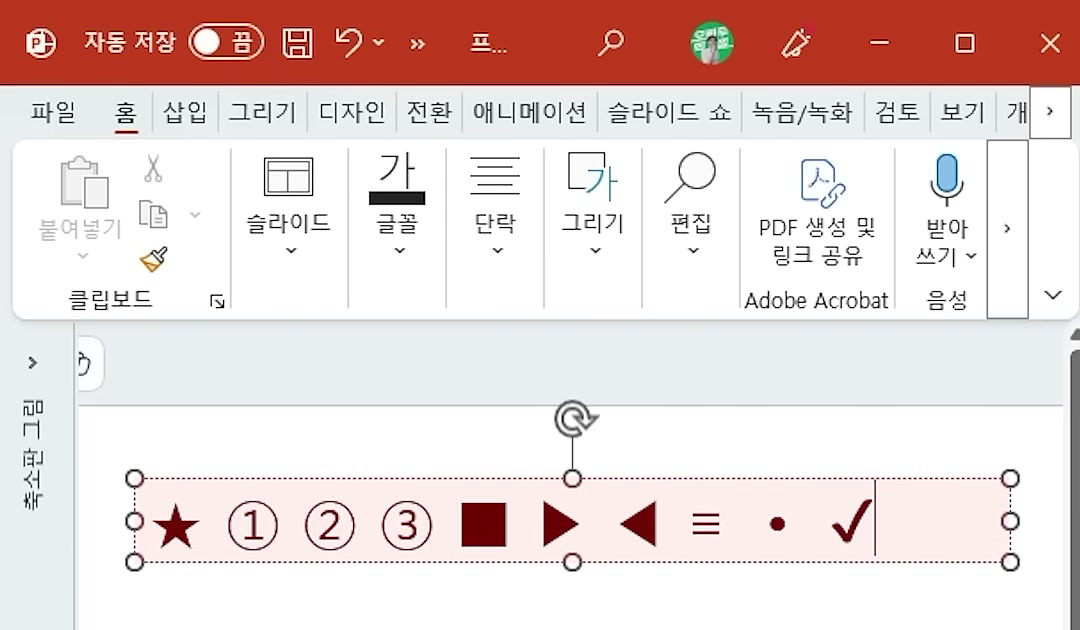Click the rotate handle above text box
The height and width of the screenshot is (630, 1080).
[x=574, y=419]
